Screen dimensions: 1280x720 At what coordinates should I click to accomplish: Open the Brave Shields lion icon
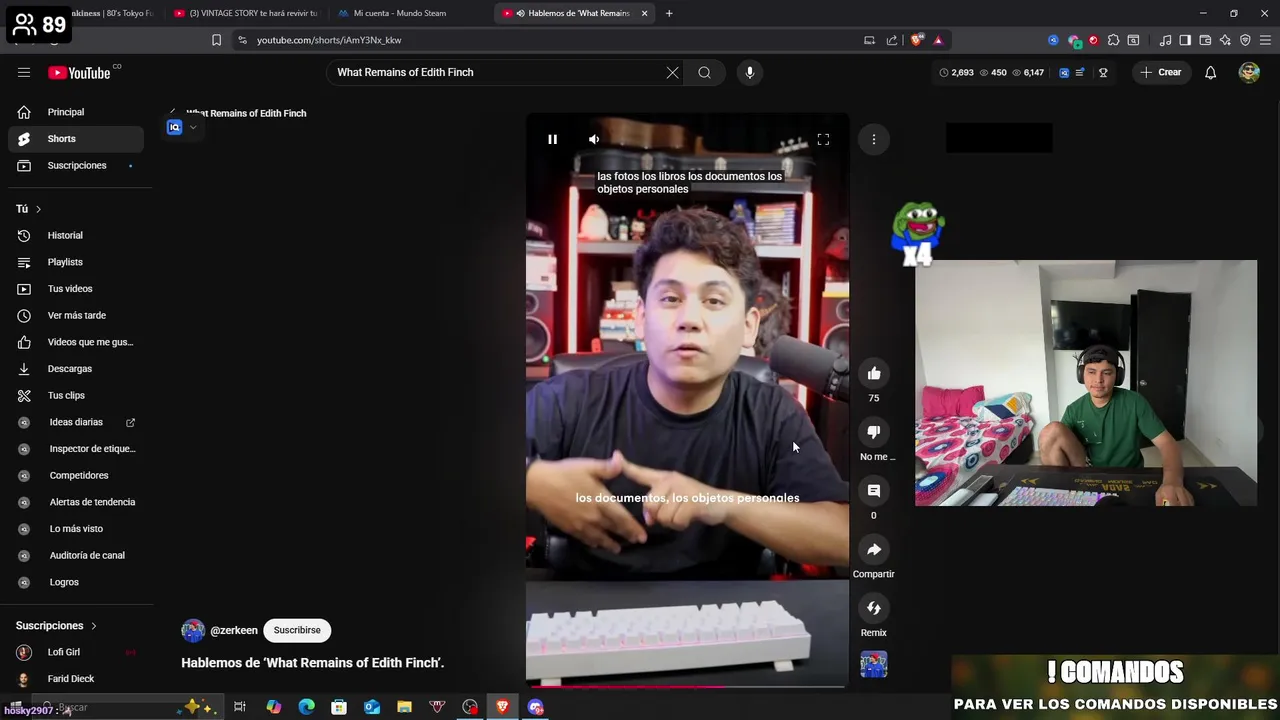point(917,40)
